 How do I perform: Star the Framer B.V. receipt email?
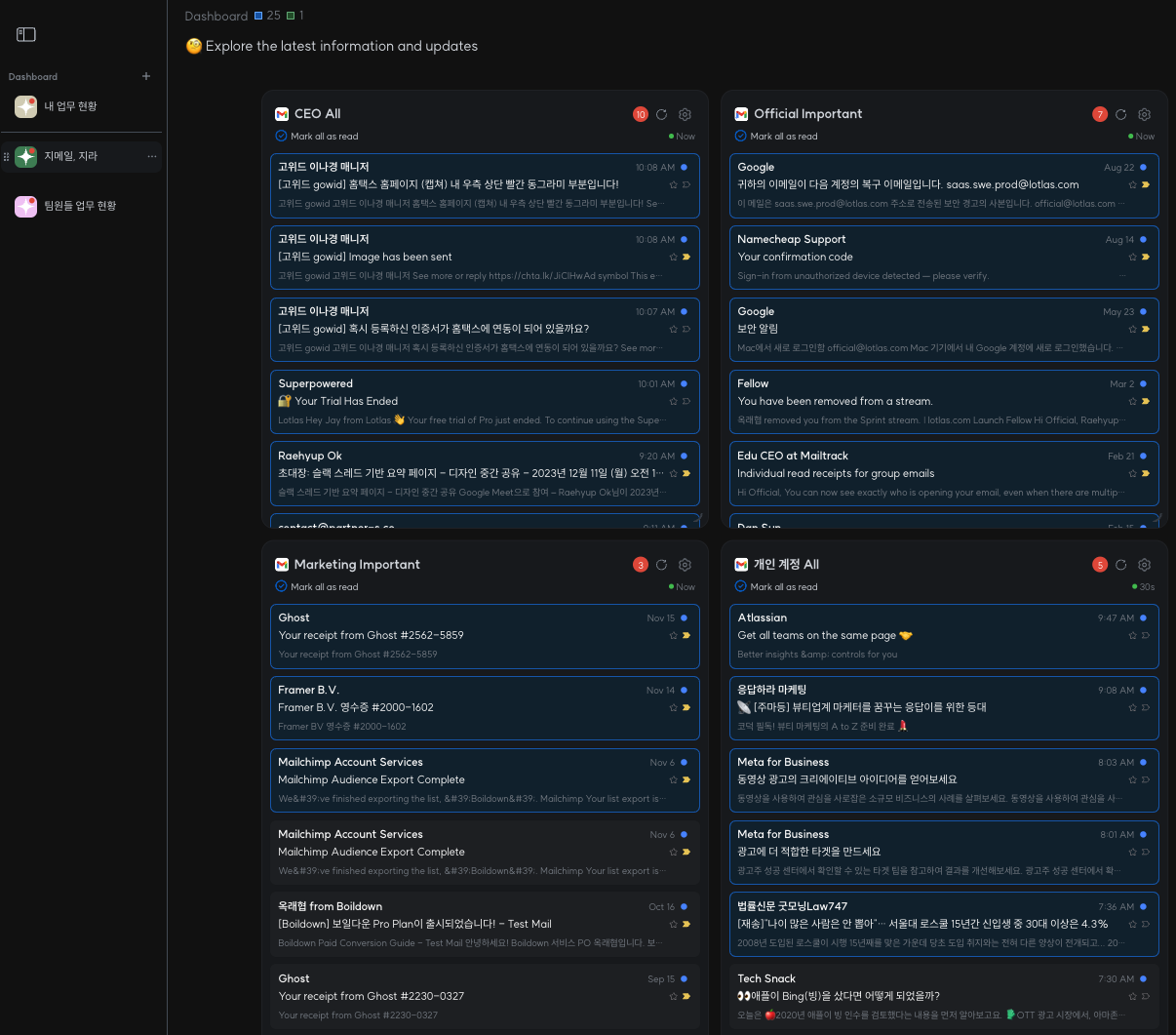point(673,707)
